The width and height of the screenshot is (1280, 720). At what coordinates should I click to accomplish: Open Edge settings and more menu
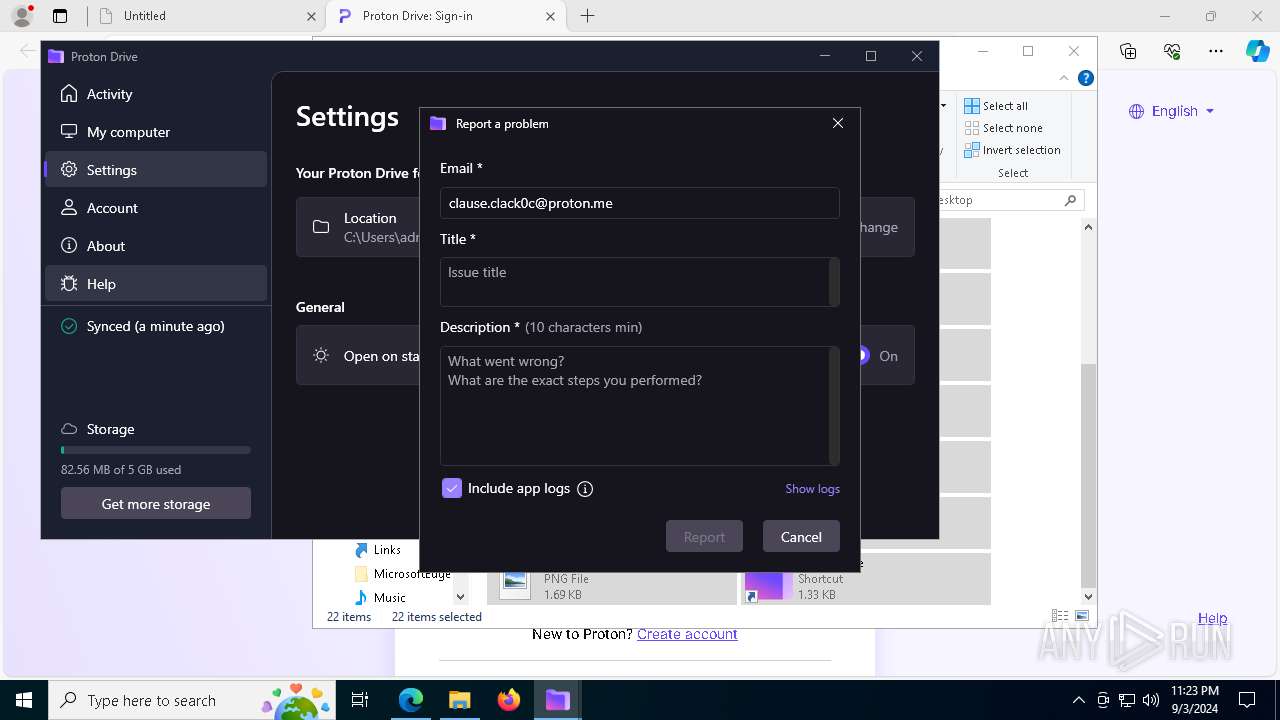[x=1216, y=51]
